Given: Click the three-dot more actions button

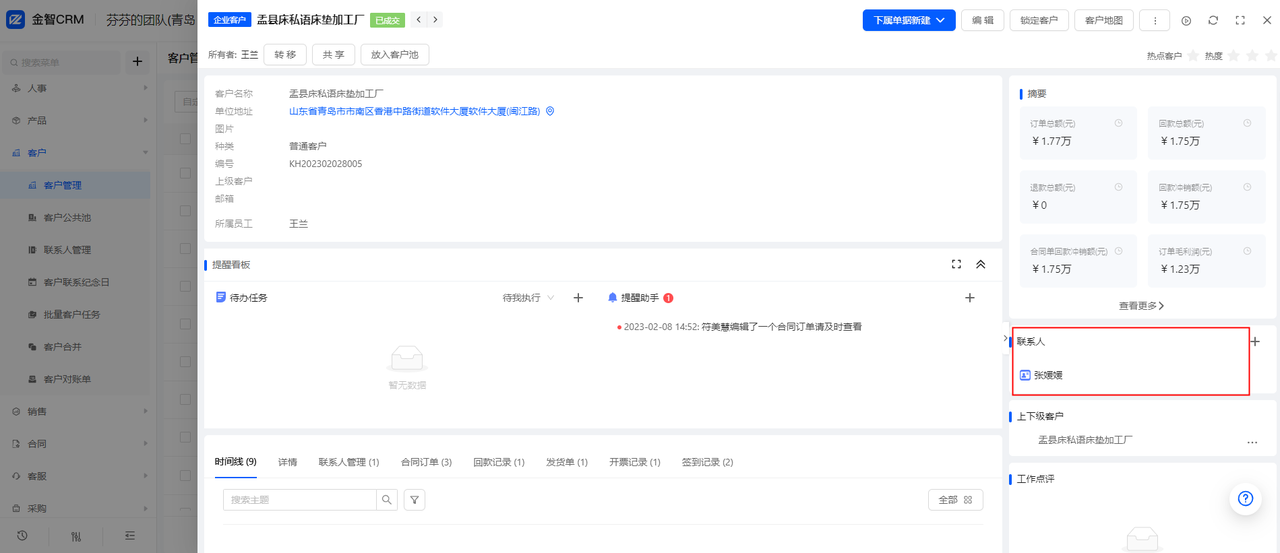Looking at the screenshot, I should click(1155, 20).
